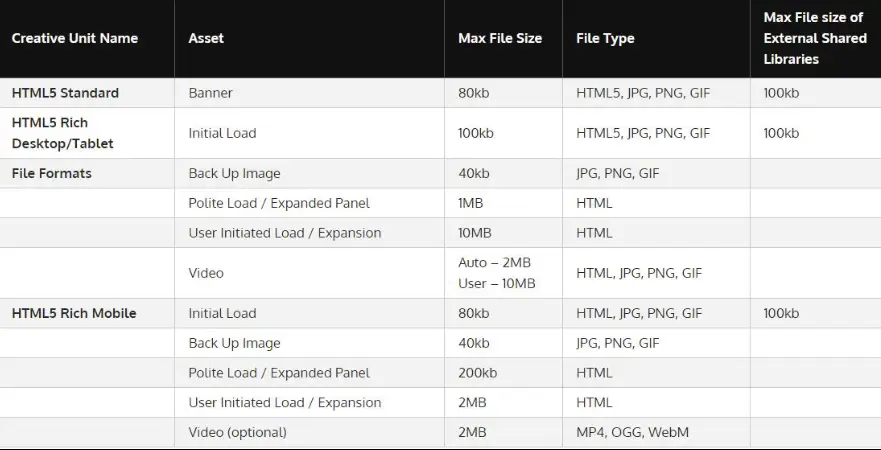The image size is (881, 450).
Task: Click Banner row's HTML5, JPG, PNG, GIF cell
Action: pos(643,93)
